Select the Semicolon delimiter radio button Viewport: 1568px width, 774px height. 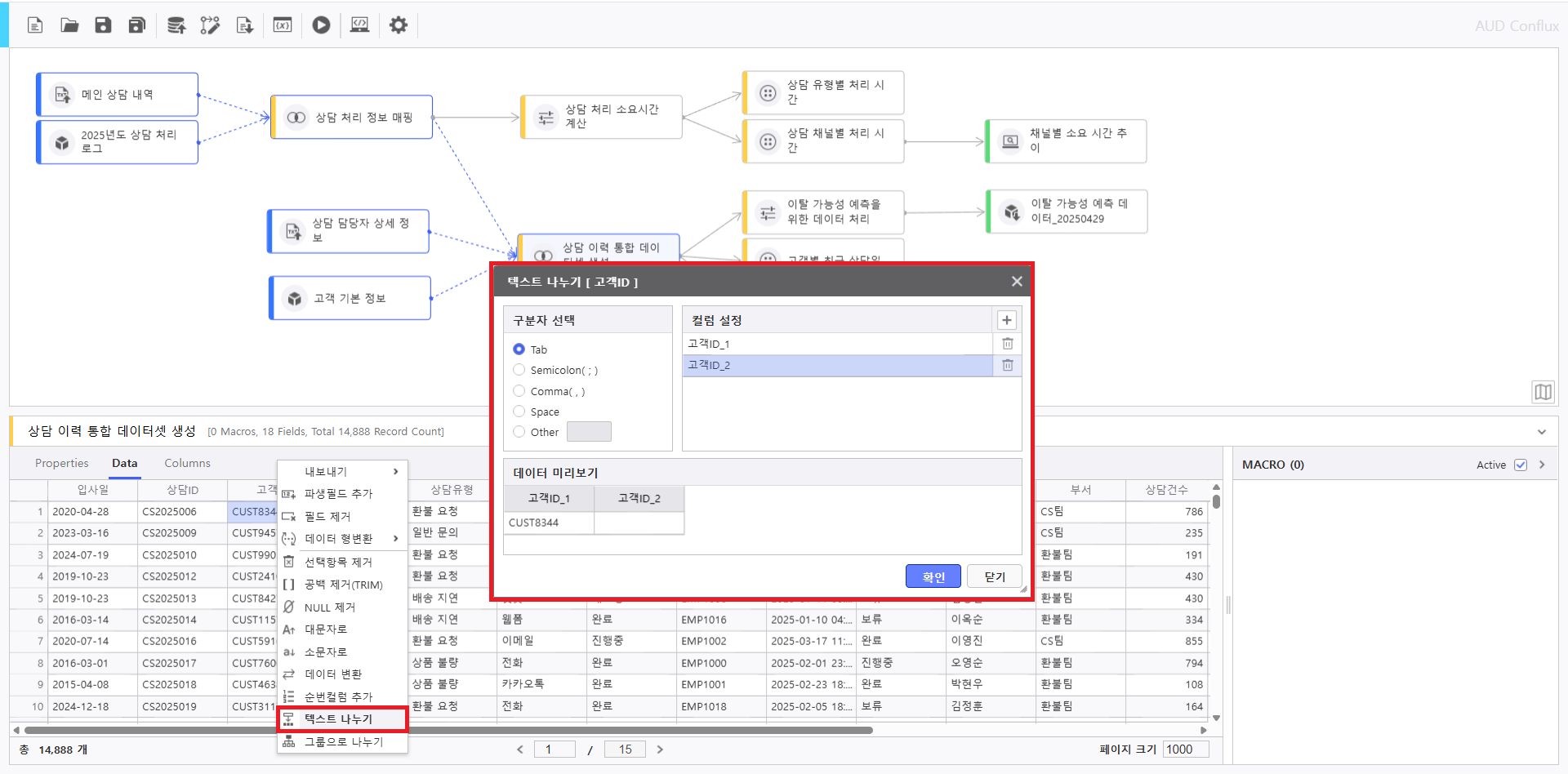pyautogui.click(x=519, y=370)
